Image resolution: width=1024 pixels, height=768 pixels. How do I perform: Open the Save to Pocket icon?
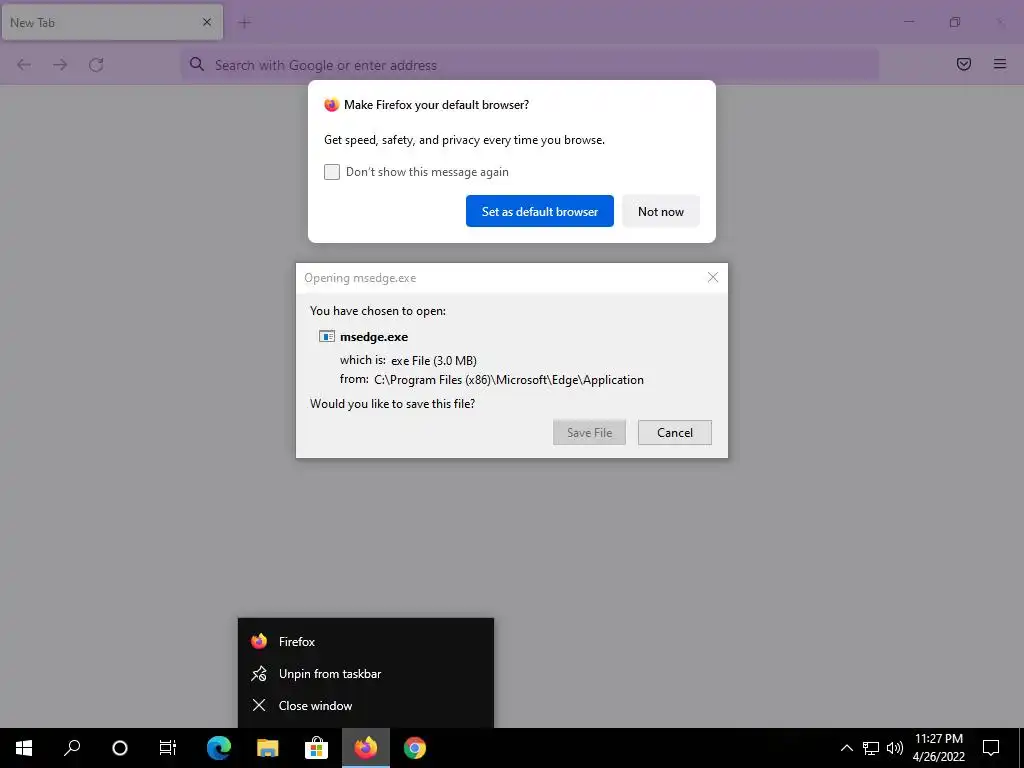(x=964, y=64)
